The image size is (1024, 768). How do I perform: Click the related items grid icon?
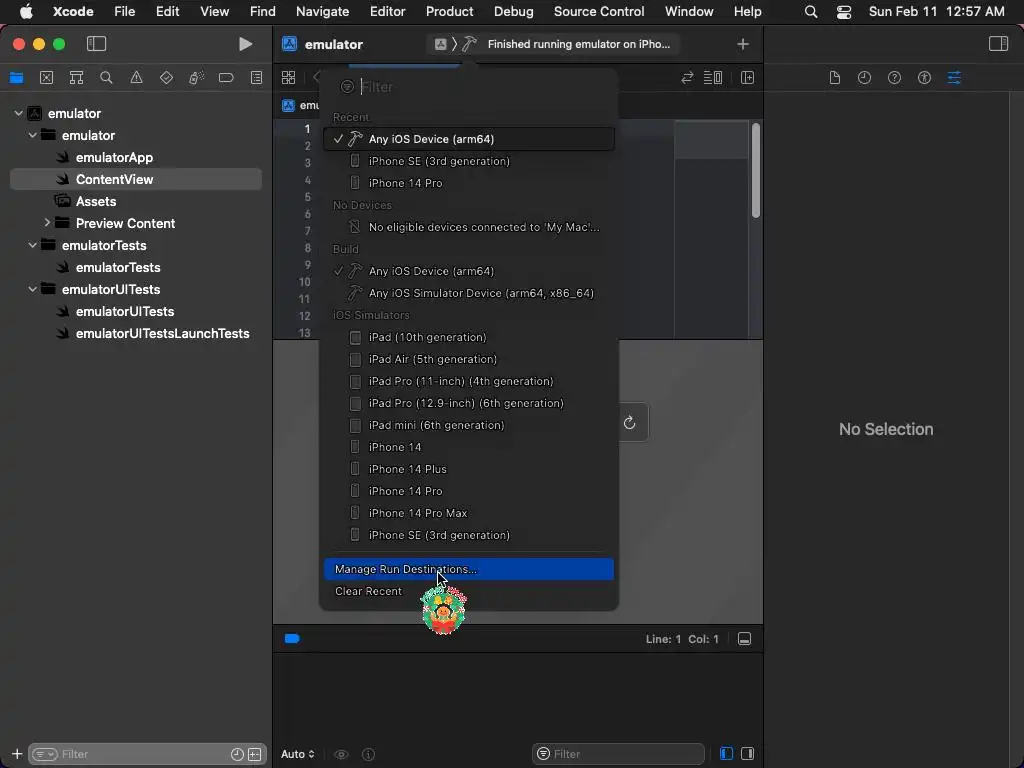[x=289, y=78]
